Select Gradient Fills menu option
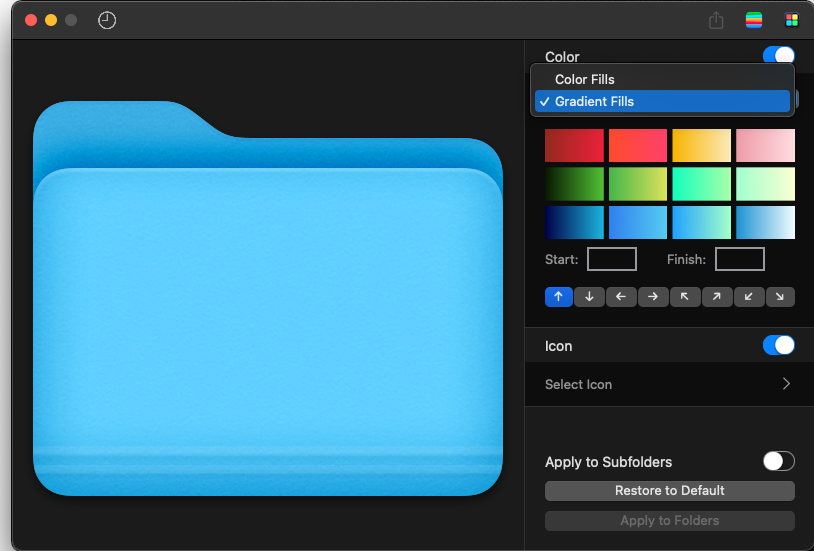Image resolution: width=814 pixels, height=551 pixels. point(594,101)
